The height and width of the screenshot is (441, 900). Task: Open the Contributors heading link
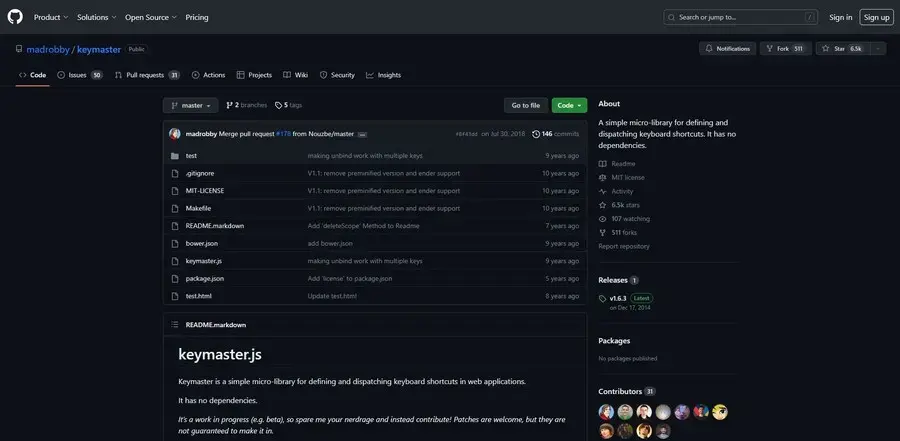tap(627, 392)
